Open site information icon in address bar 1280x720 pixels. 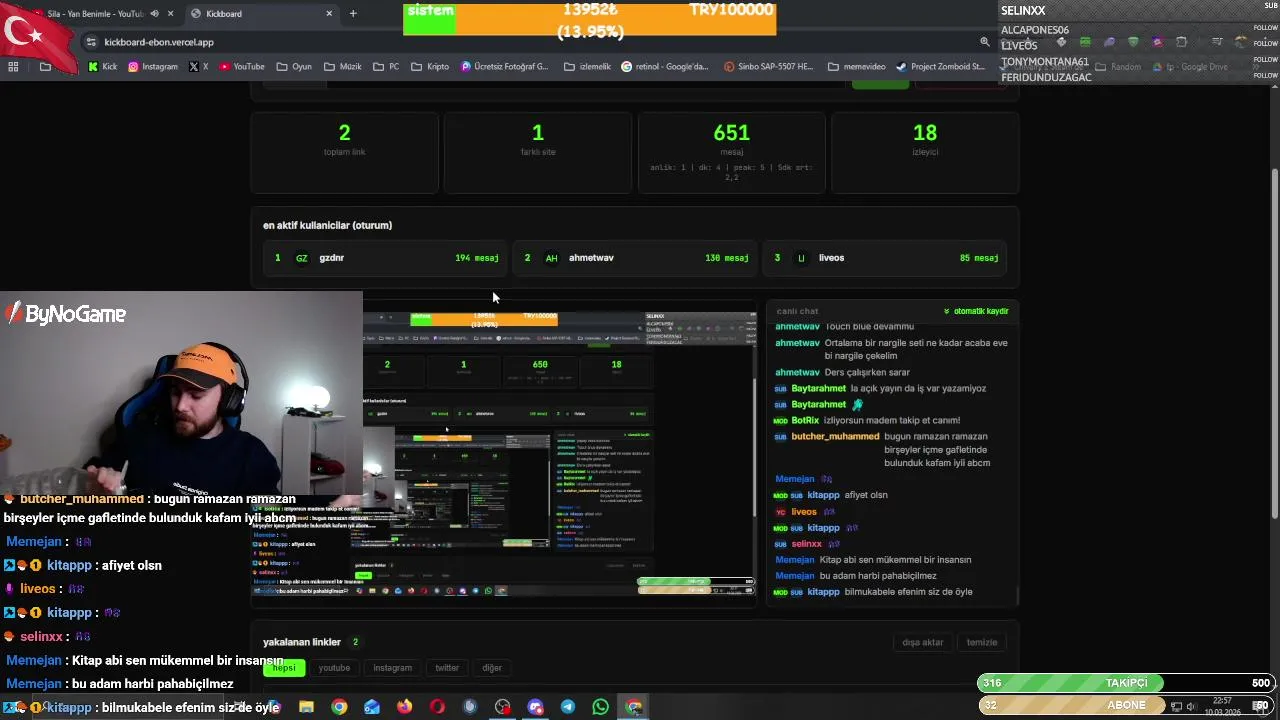(91, 42)
